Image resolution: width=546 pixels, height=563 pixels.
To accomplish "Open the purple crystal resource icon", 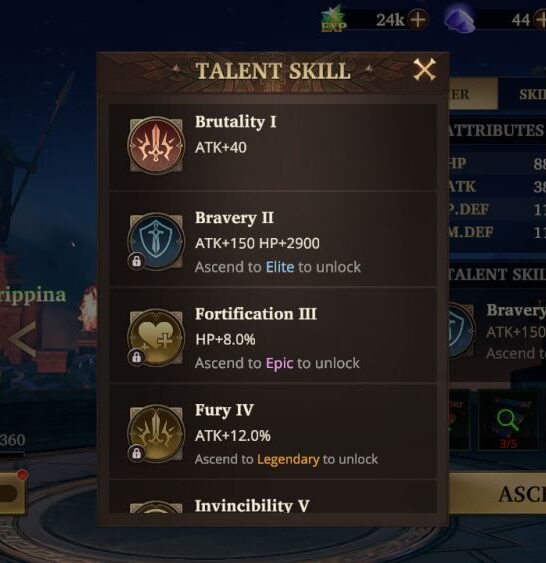I will click(x=460, y=20).
